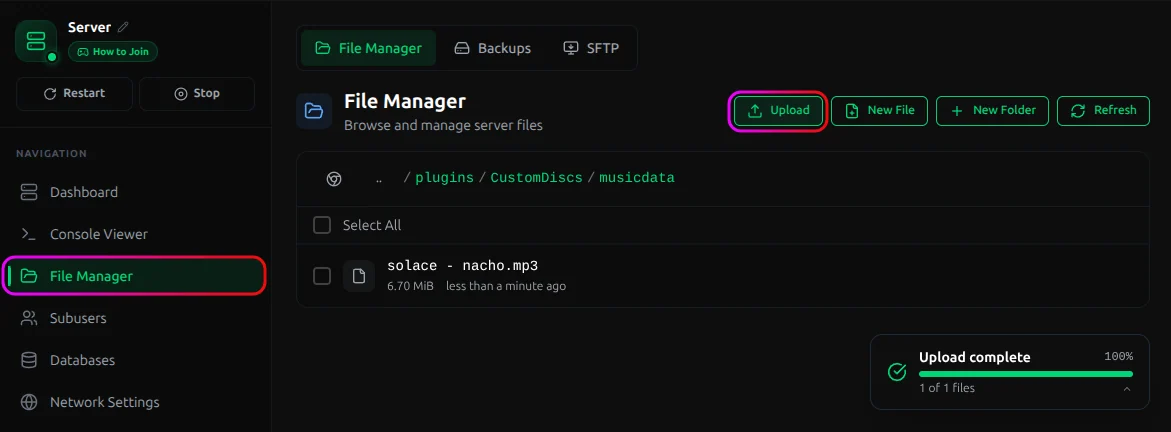Navigate to plugins folder in breadcrumb
Viewport: 1171px width, 432px height.
tap(444, 179)
